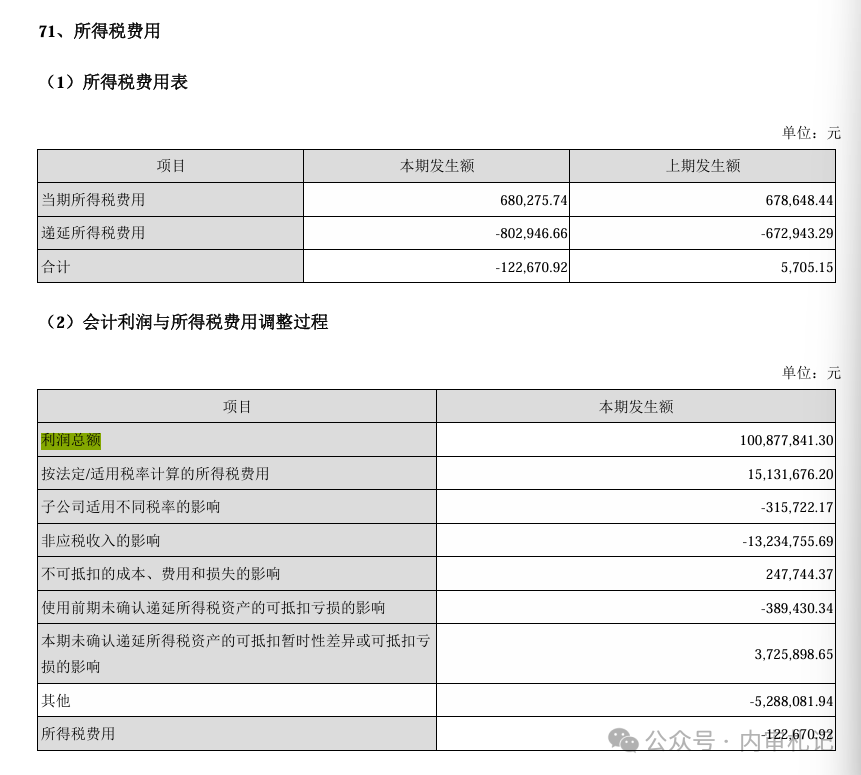This screenshot has width=861, height=775.
Task: Select the "合计" row label
Action: coord(56,267)
